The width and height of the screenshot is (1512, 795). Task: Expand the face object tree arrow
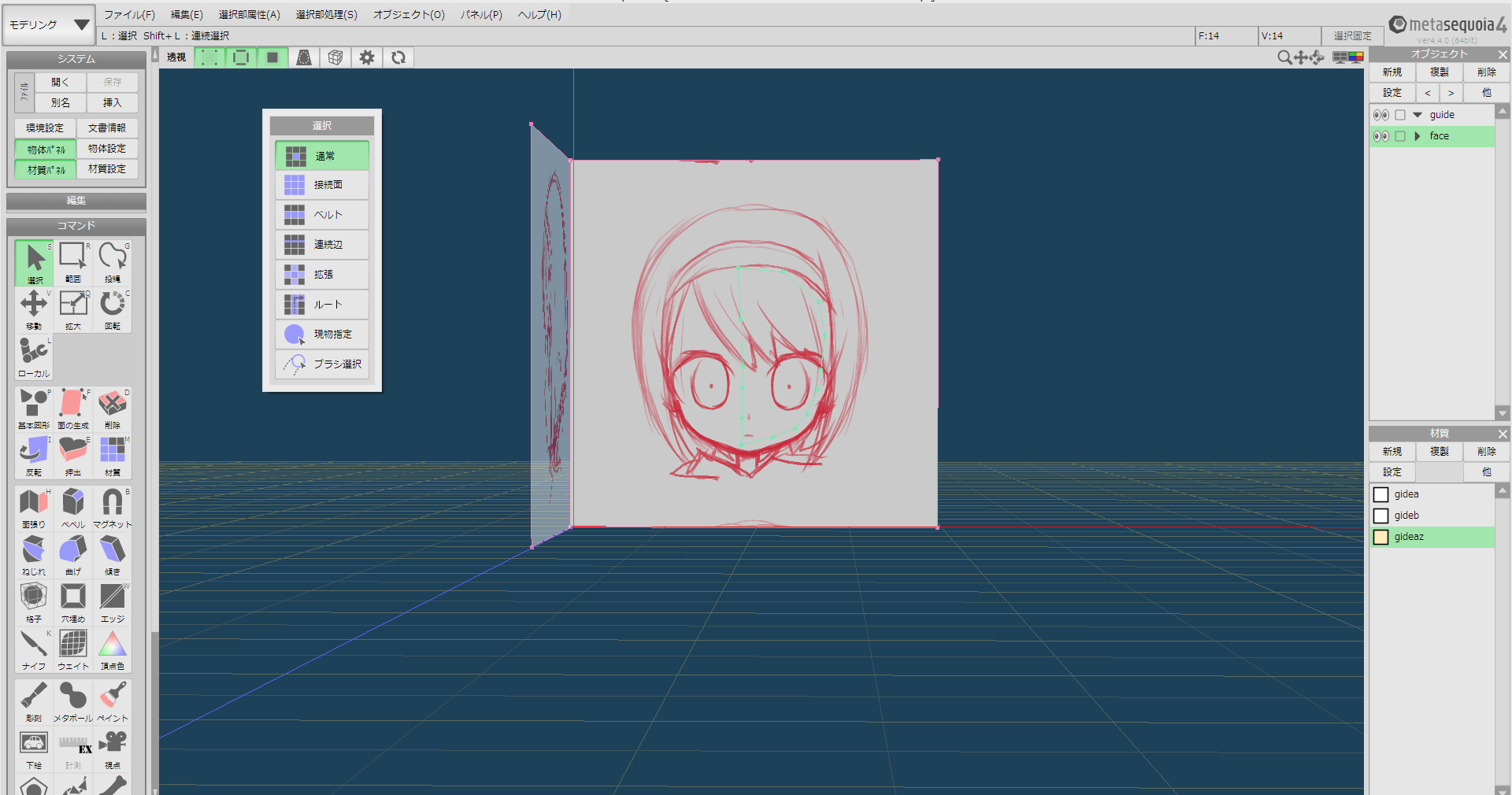click(x=1417, y=136)
